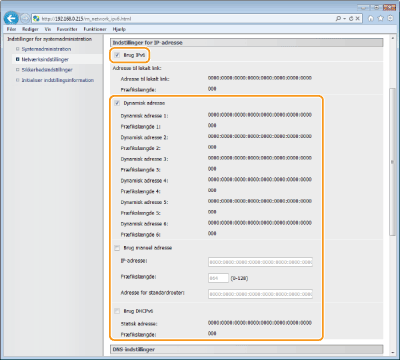Click the manual IP-adresse input field
The height and width of the screenshot is (360, 400).
(x=260, y=262)
